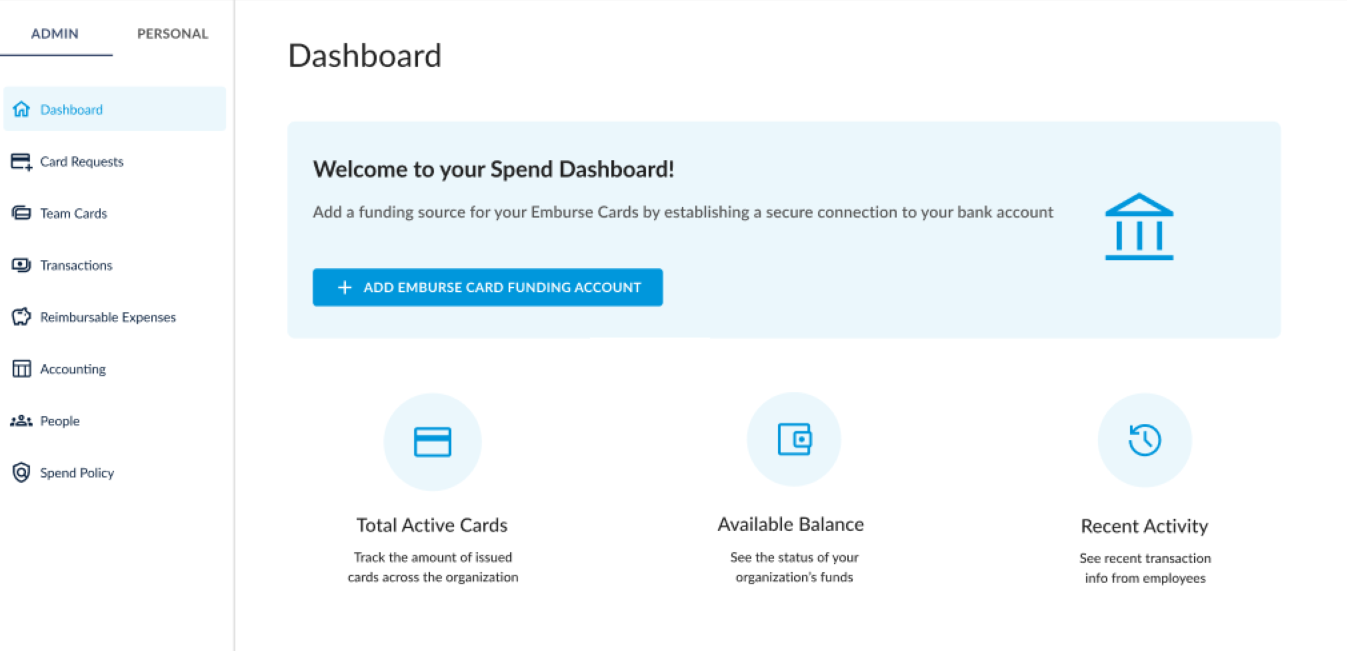Click the Team Cards icon
Screen dimensions: 1347x651
coord(21,214)
